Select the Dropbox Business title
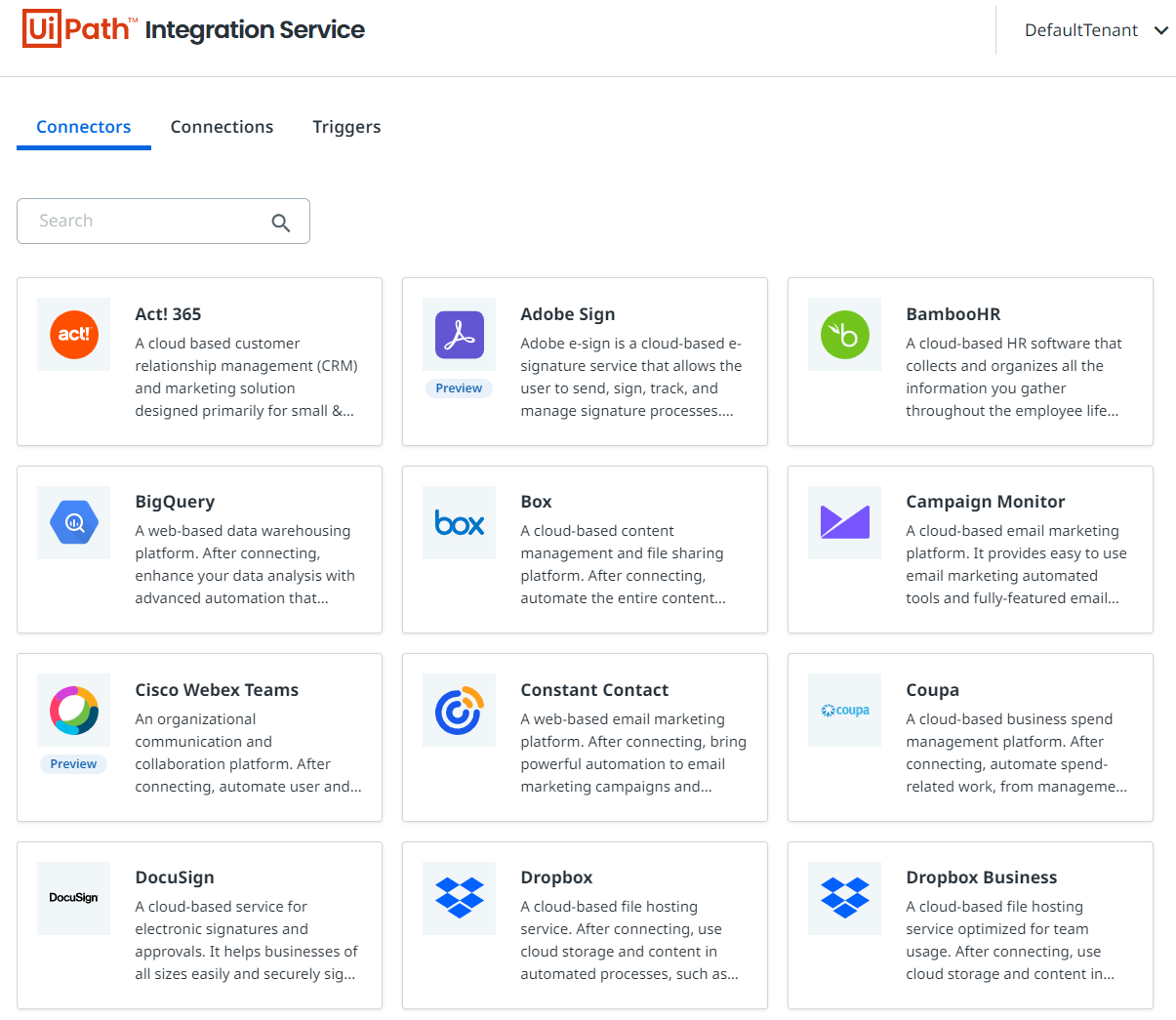Screen dimensions: 1176x1020 click(x=982, y=877)
